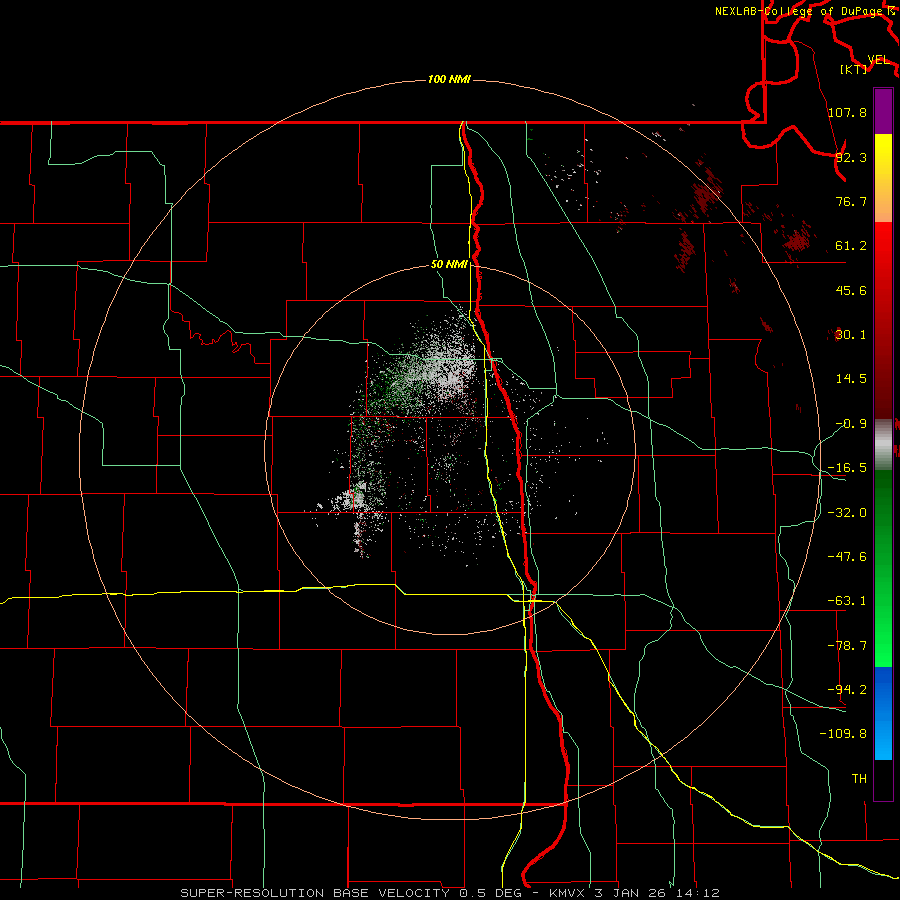Click the -109.8 legend value
This screenshot has height=900, width=900.
pyautogui.click(x=843, y=734)
